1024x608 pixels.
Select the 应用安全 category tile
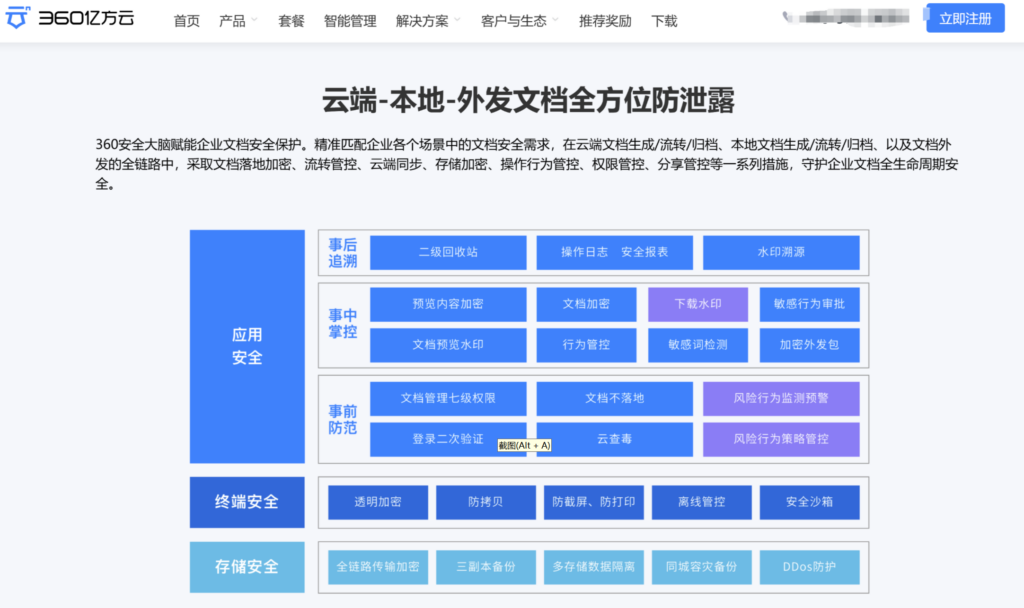(x=247, y=346)
